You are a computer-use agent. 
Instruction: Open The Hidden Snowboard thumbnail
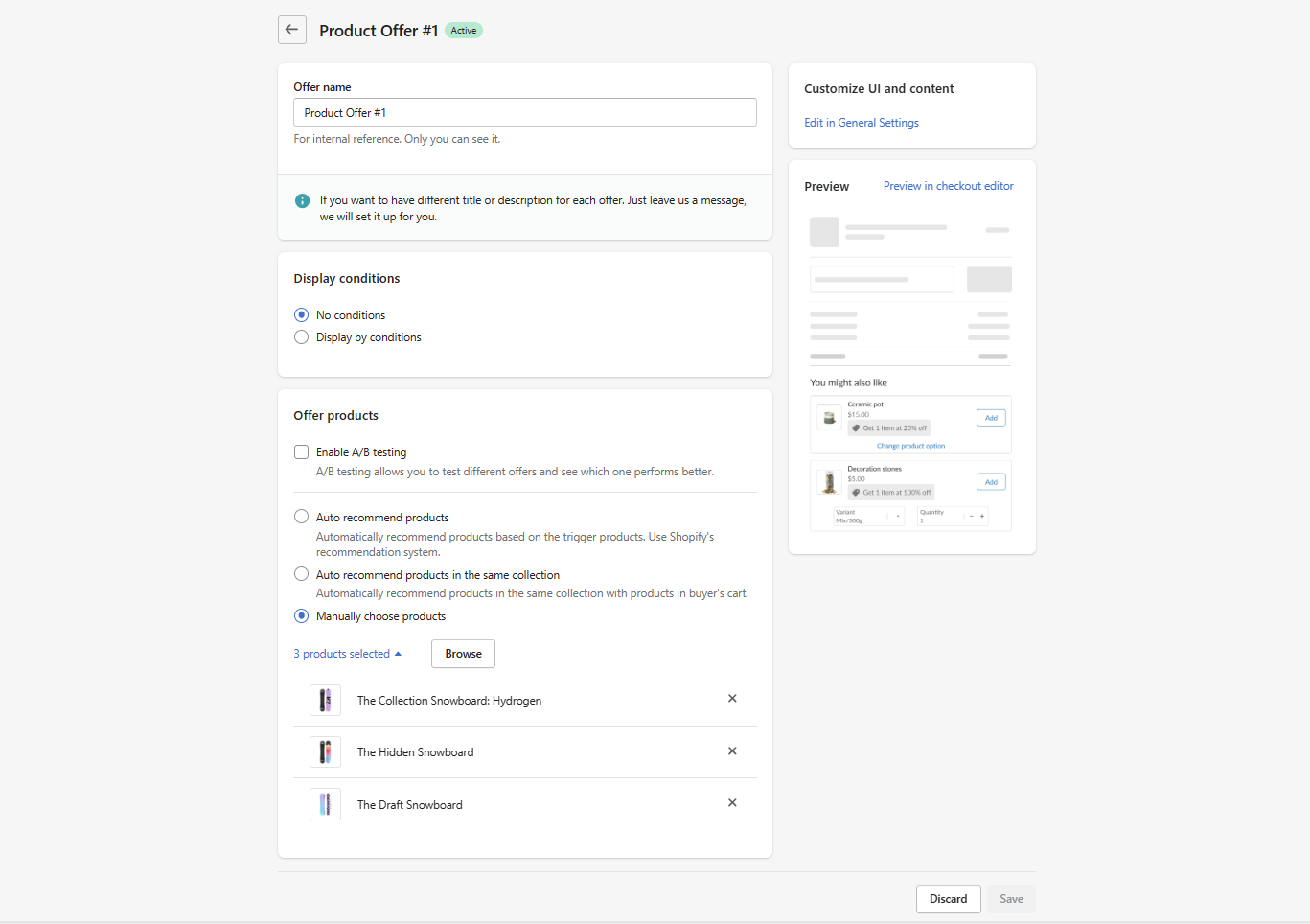coord(325,751)
